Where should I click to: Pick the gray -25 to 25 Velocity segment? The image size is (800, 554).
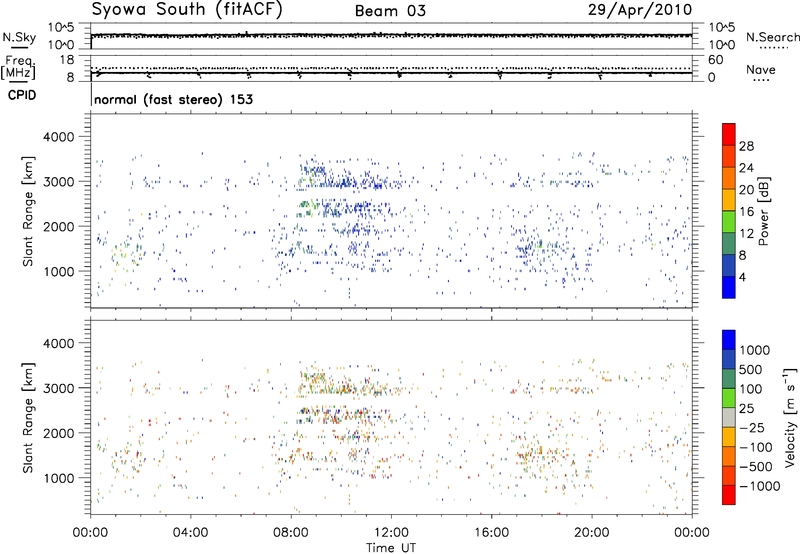[729, 417]
